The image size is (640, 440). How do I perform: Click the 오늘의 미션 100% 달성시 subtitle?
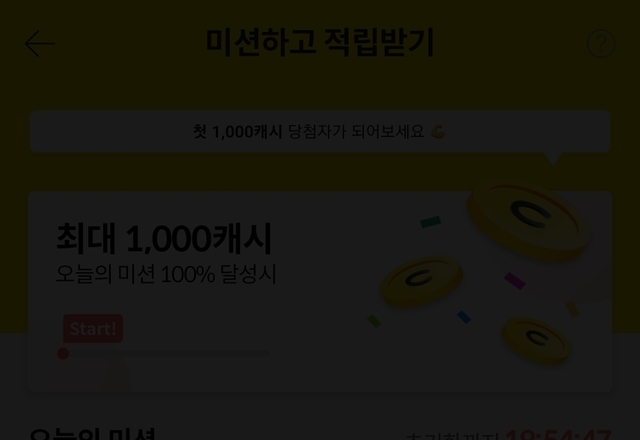166,274
